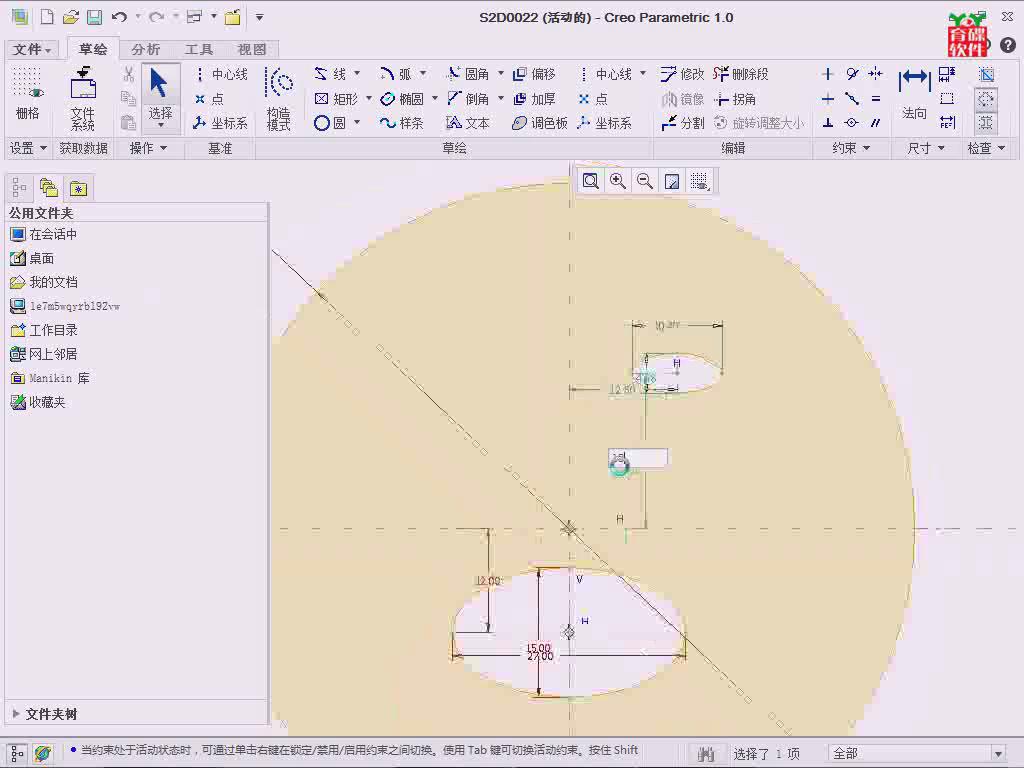Expand the Constrain (约束) group dropdown
Screen dimensions: 1024x768
851,148
